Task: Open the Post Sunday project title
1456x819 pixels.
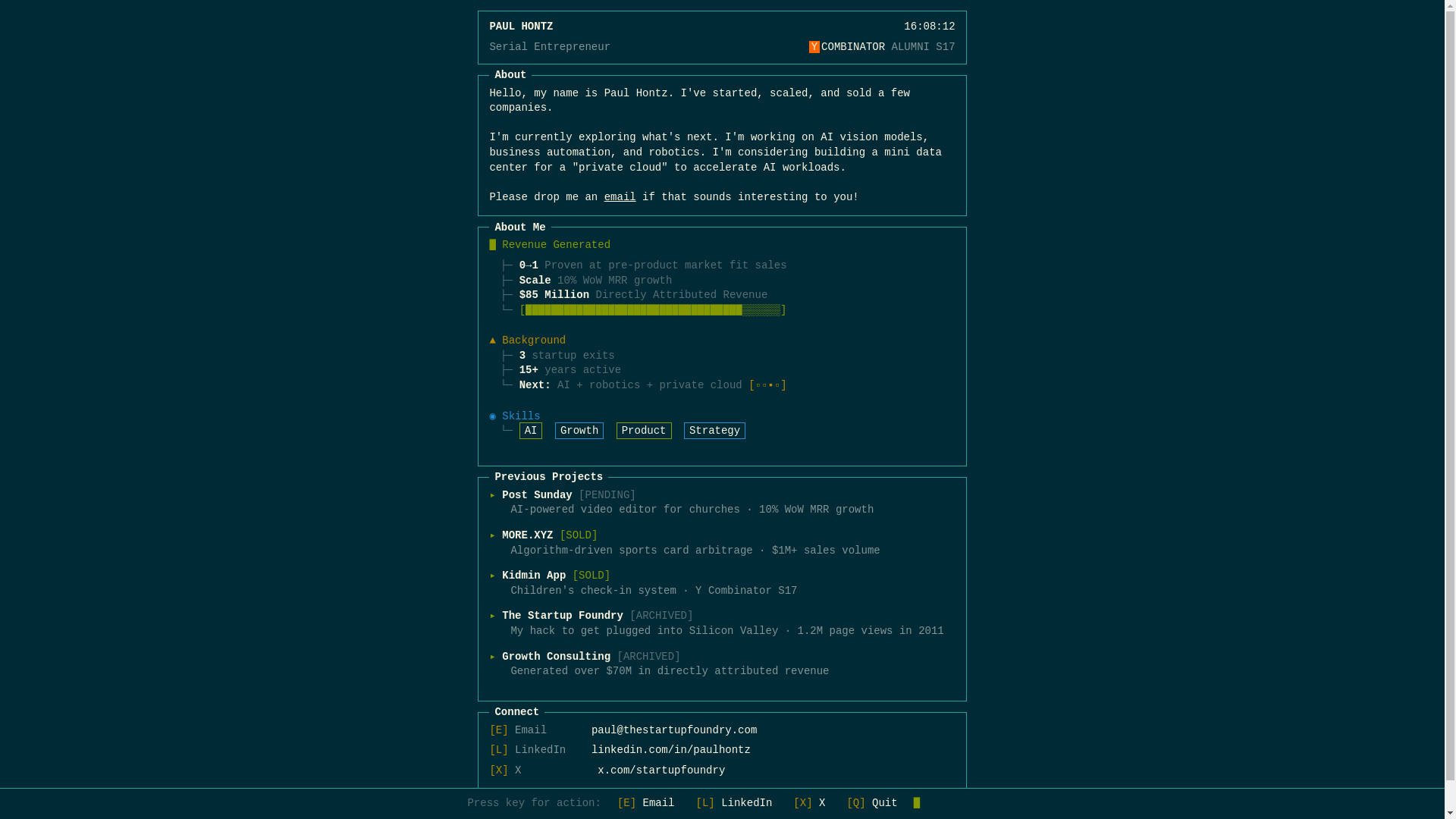Action: [x=537, y=495]
